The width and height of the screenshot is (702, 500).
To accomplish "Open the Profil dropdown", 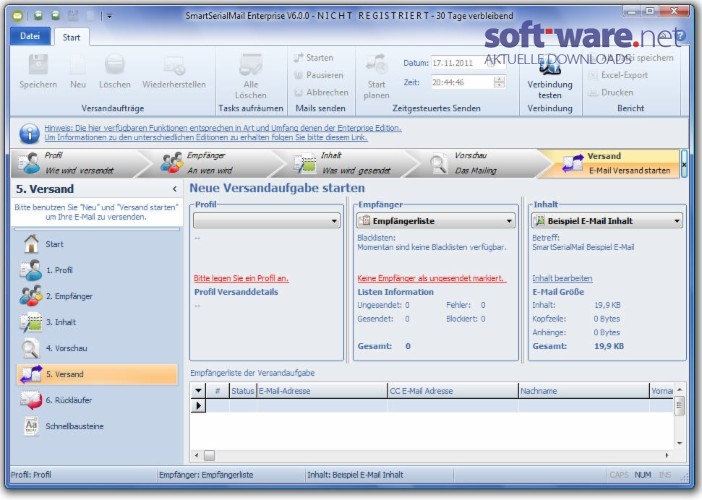I will pos(267,221).
